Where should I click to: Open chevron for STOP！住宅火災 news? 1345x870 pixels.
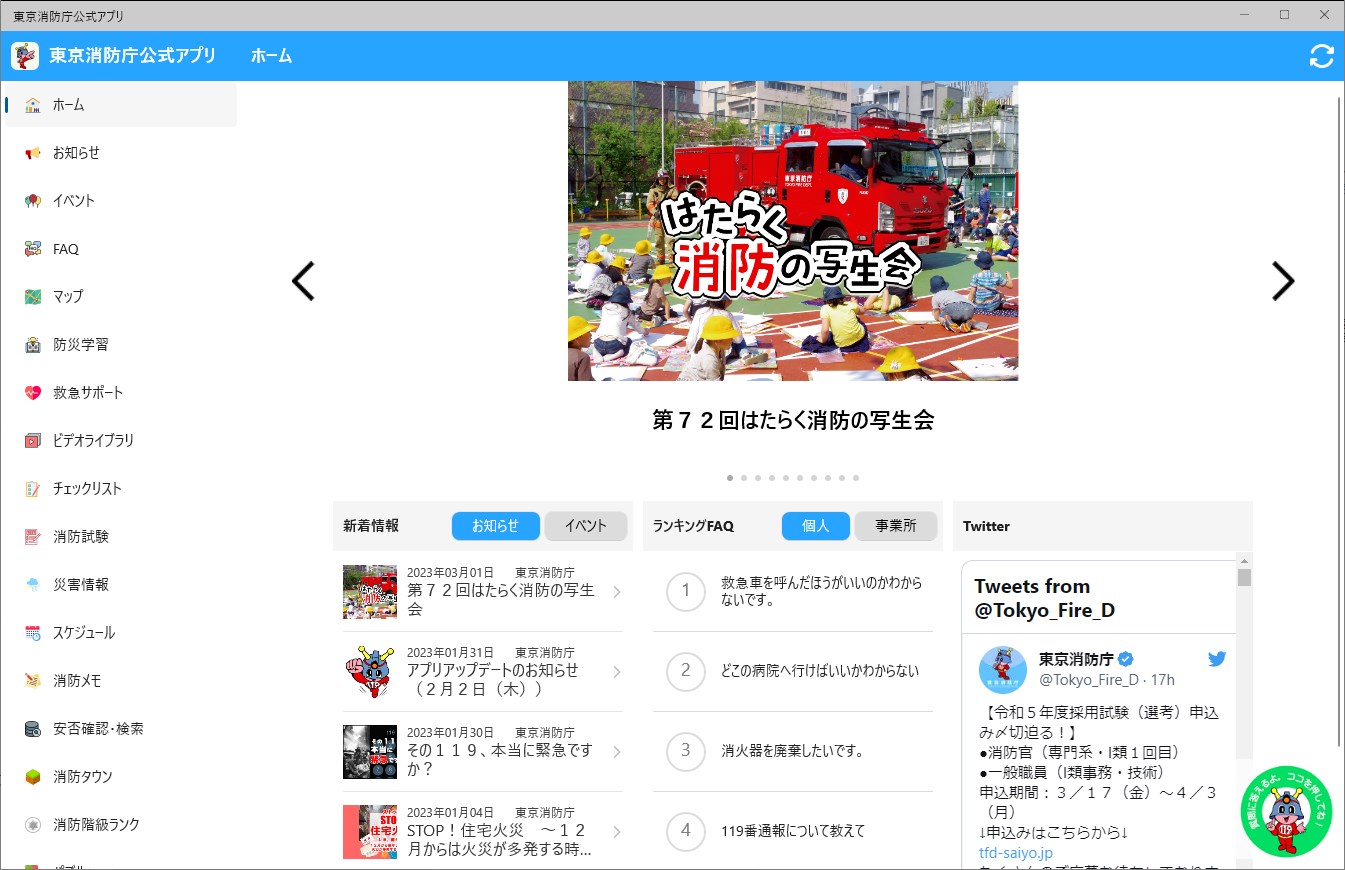coord(616,832)
